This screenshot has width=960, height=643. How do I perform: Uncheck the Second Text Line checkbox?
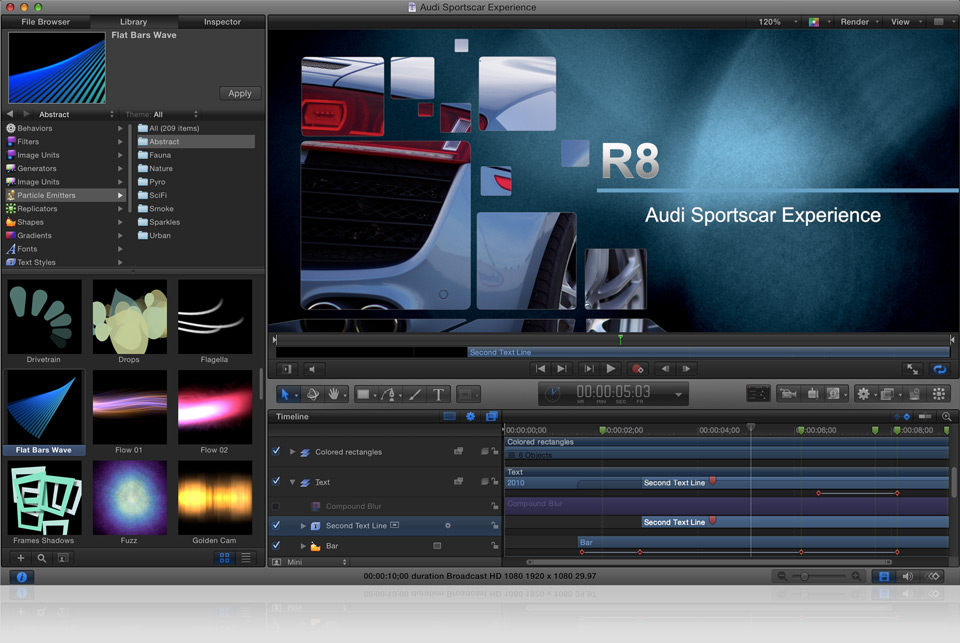coord(276,525)
